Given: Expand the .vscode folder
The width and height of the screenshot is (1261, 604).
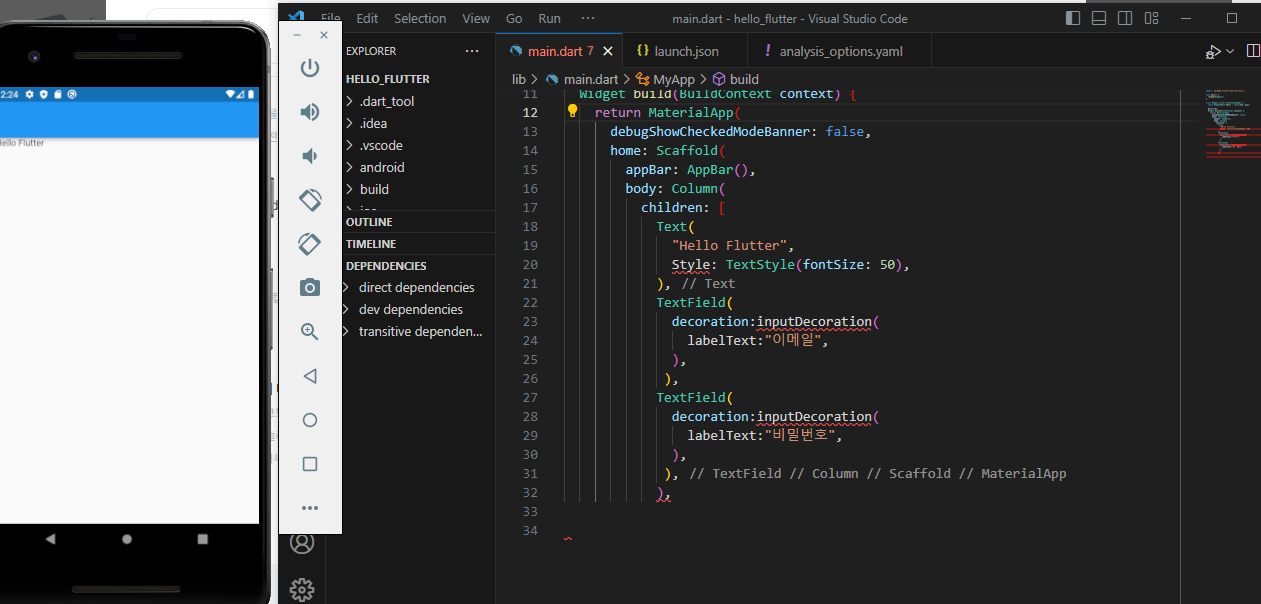Looking at the screenshot, I should tap(380, 145).
